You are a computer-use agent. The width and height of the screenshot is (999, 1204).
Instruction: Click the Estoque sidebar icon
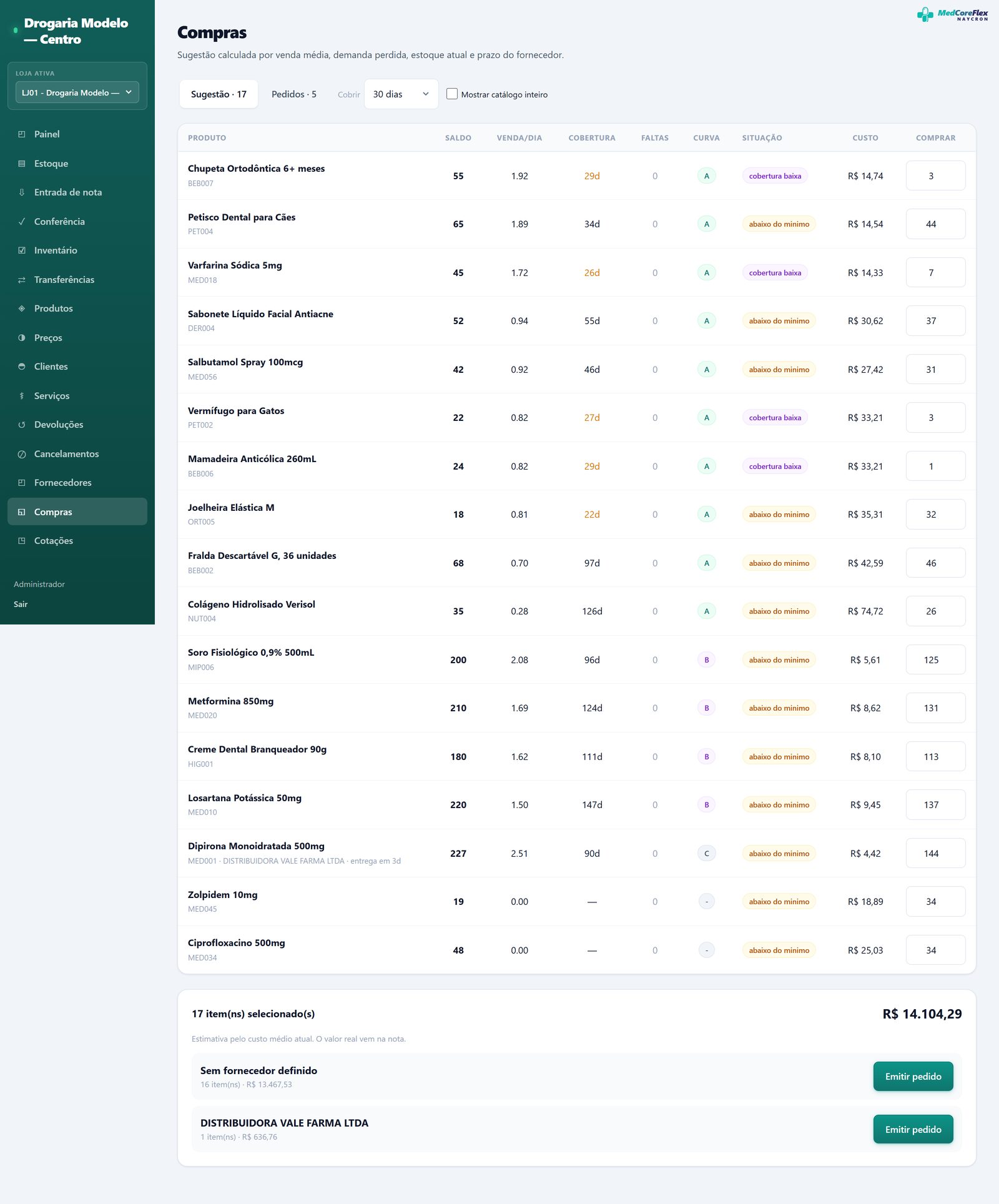[22, 164]
